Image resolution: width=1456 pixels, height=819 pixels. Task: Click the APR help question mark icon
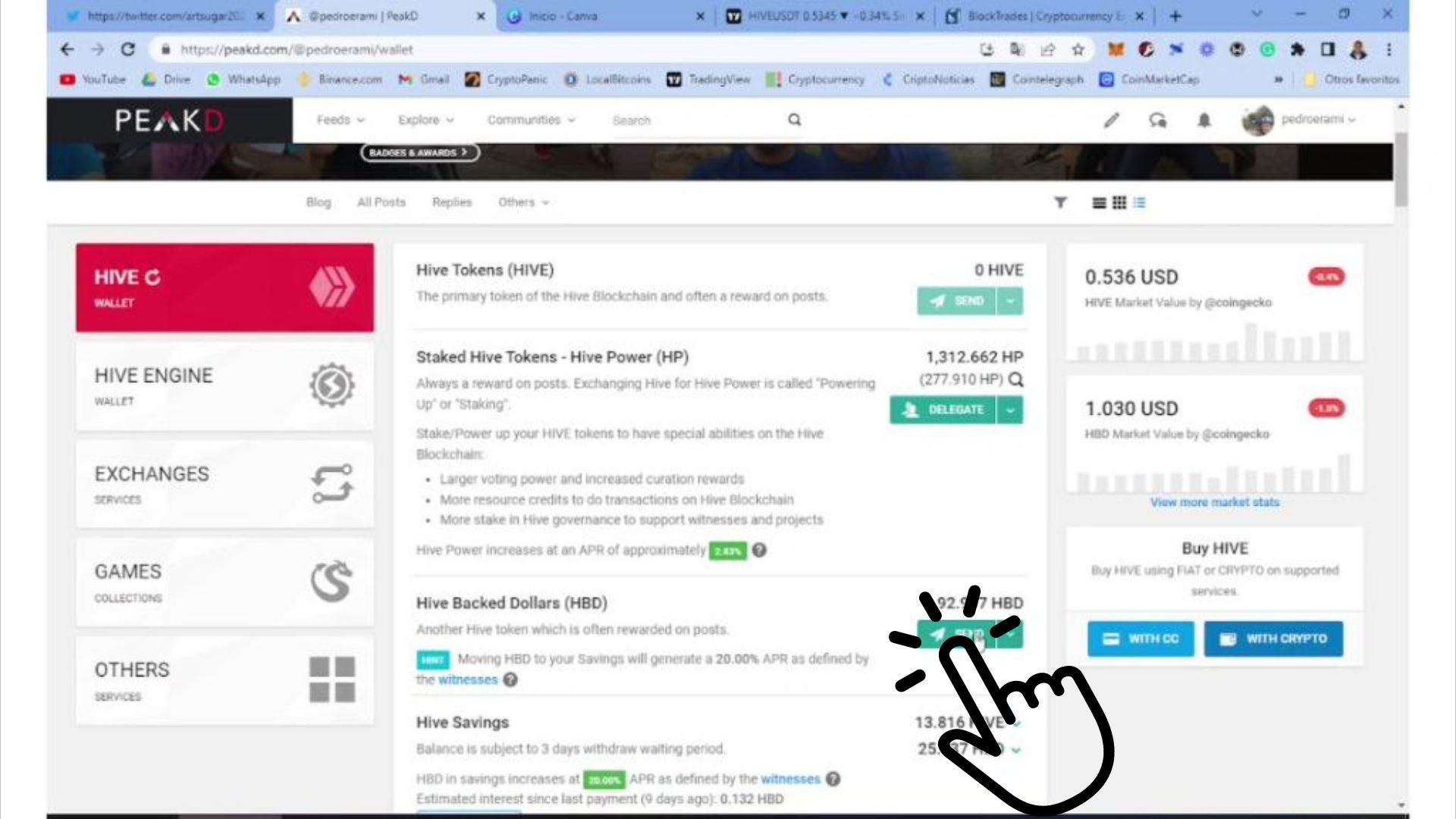coord(759,550)
